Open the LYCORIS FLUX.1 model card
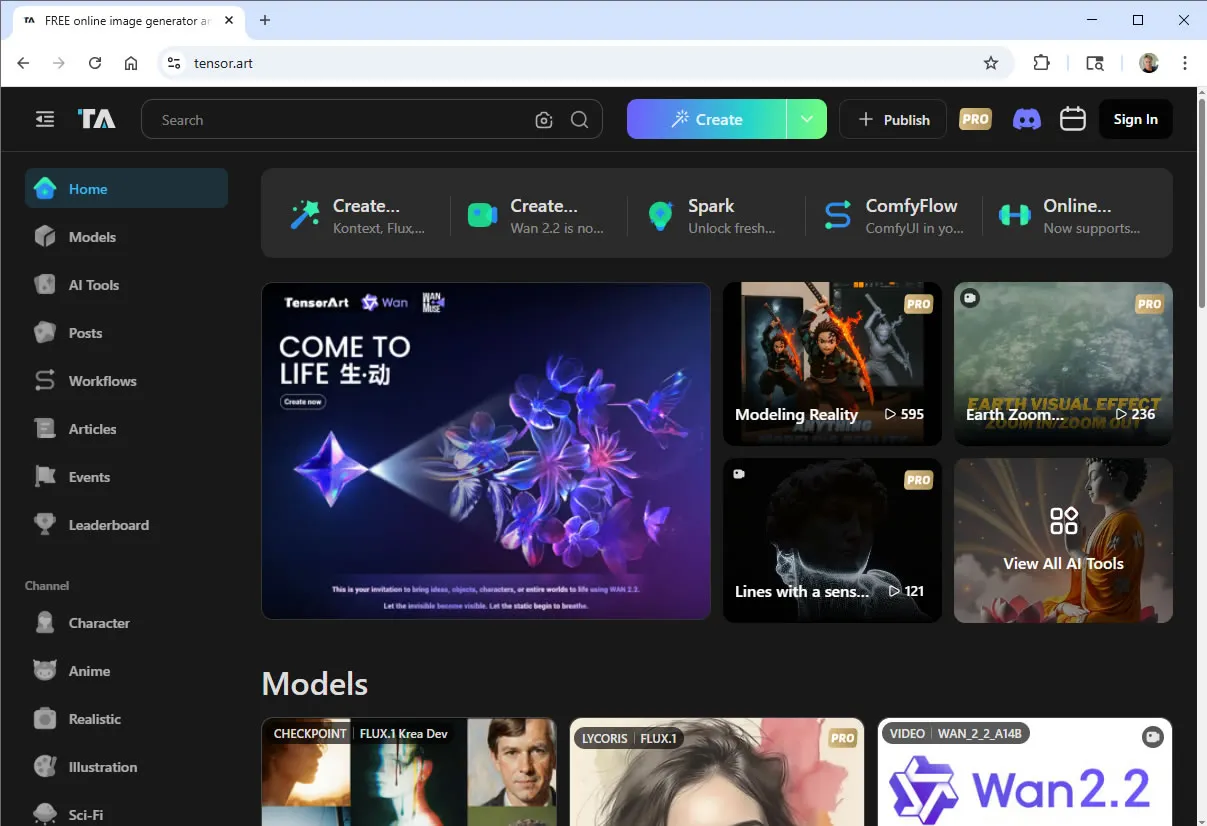1207x826 pixels. pos(717,772)
